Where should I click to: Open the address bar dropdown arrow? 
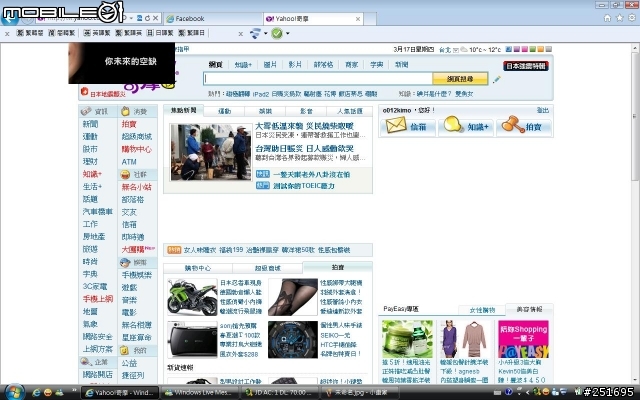coord(131,18)
